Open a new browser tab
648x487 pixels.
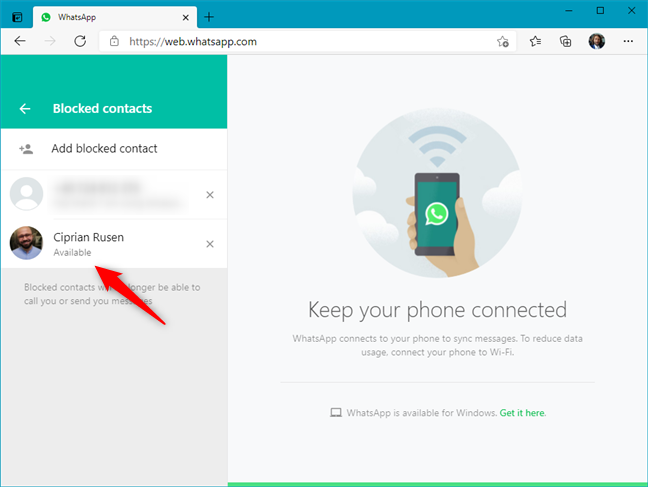(x=209, y=17)
